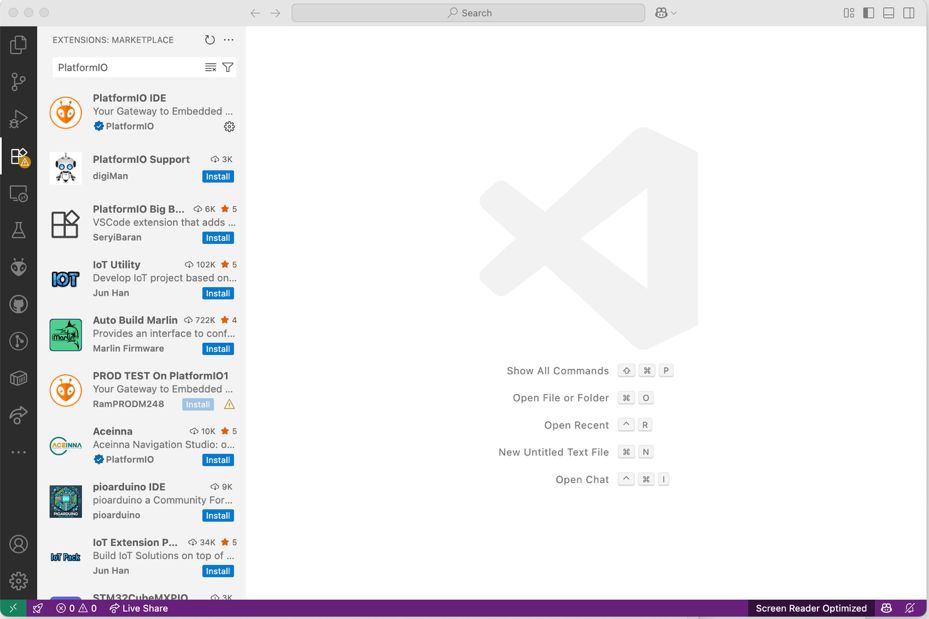Click the Live Share status bar item
929x619 pixels.
point(139,608)
